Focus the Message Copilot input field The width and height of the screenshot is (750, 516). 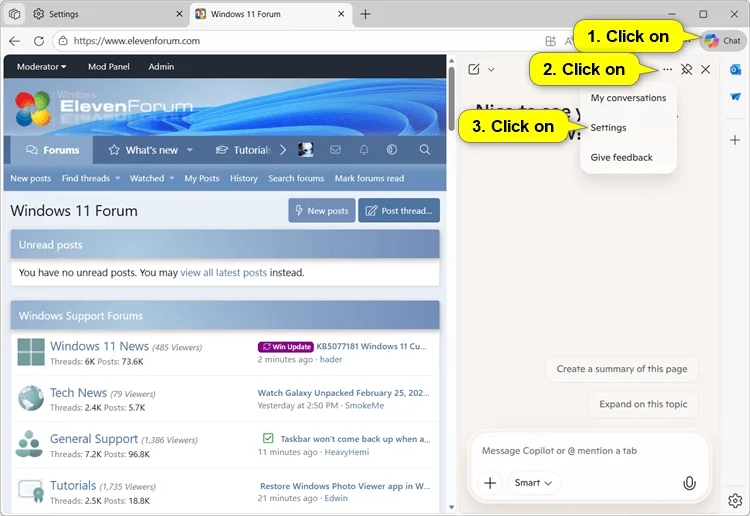tap(588, 450)
